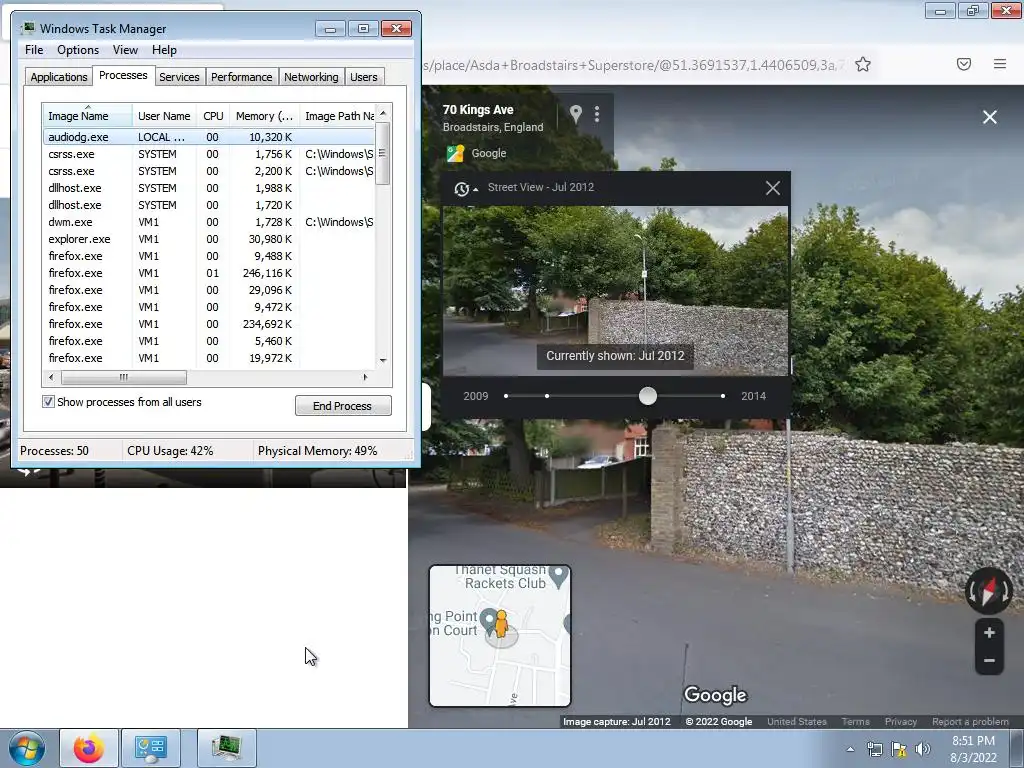Open Control Panel taskbar icon
Screen dimensions: 1024x768
point(151,748)
